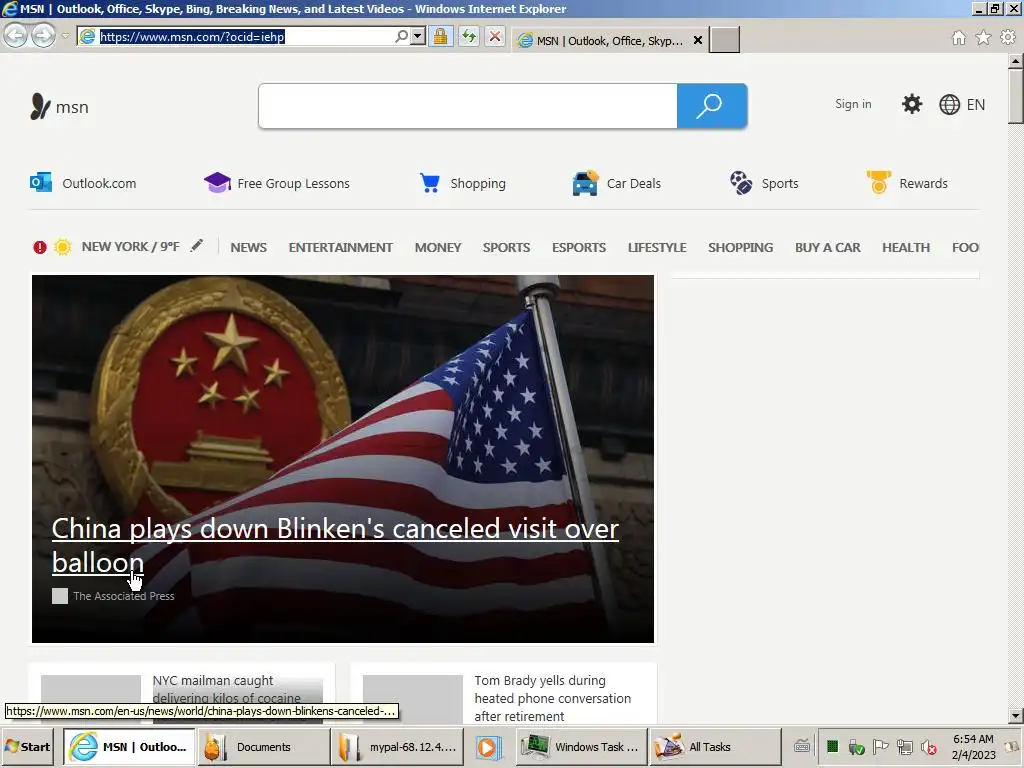This screenshot has height=768, width=1024.
Task: Open the ESPORTS section
Action: pos(579,248)
